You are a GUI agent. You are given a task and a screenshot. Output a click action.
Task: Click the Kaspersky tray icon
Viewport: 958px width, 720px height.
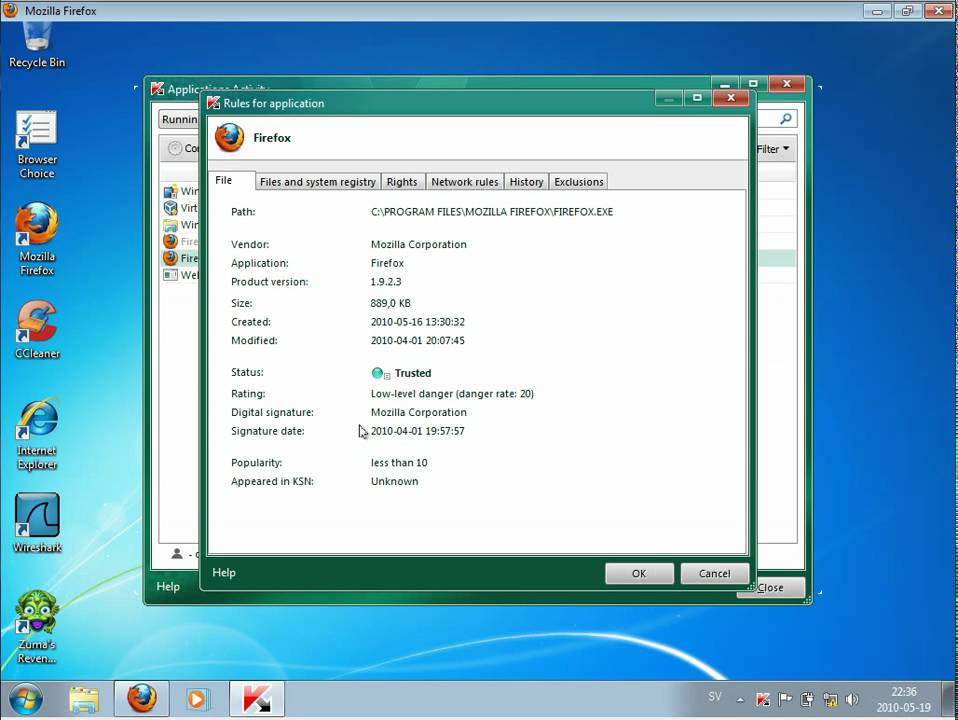(762, 699)
